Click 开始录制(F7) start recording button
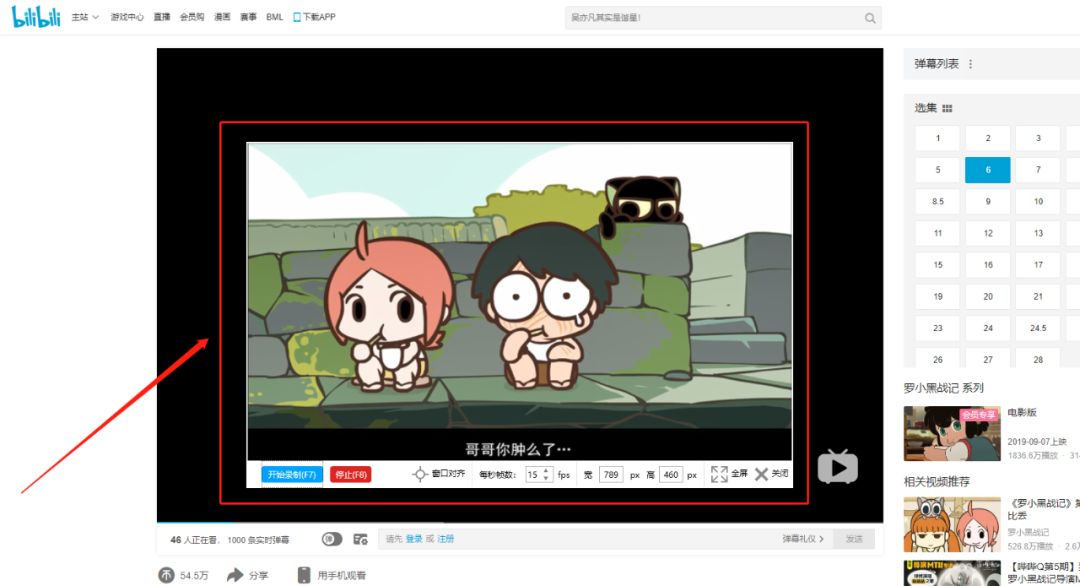Screen dimensions: 1080x586 pyautogui.click(x=291, y=474)
